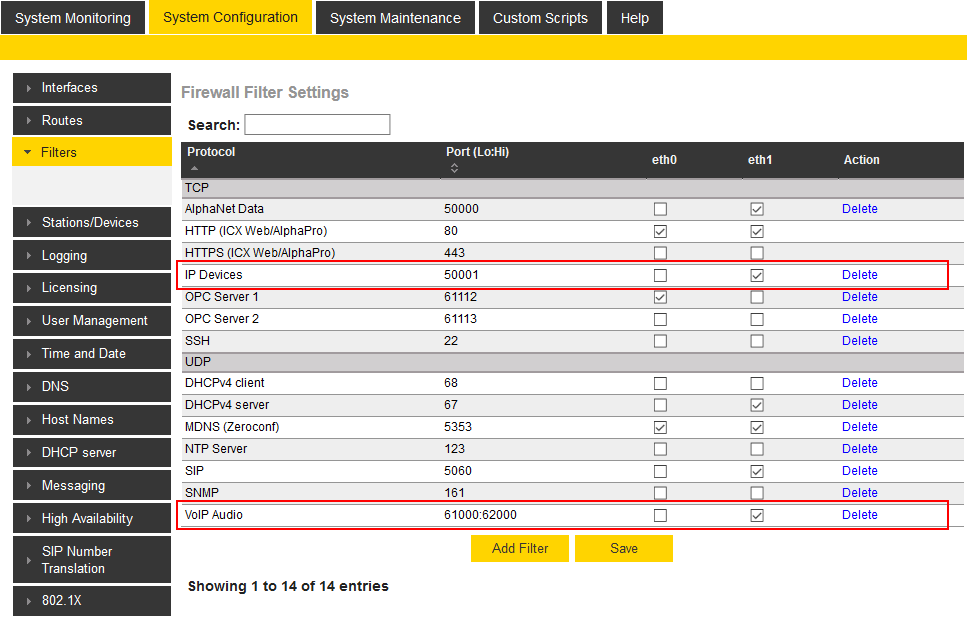Click the Search input field
This screenshot has height=622, width=967.
317,125
